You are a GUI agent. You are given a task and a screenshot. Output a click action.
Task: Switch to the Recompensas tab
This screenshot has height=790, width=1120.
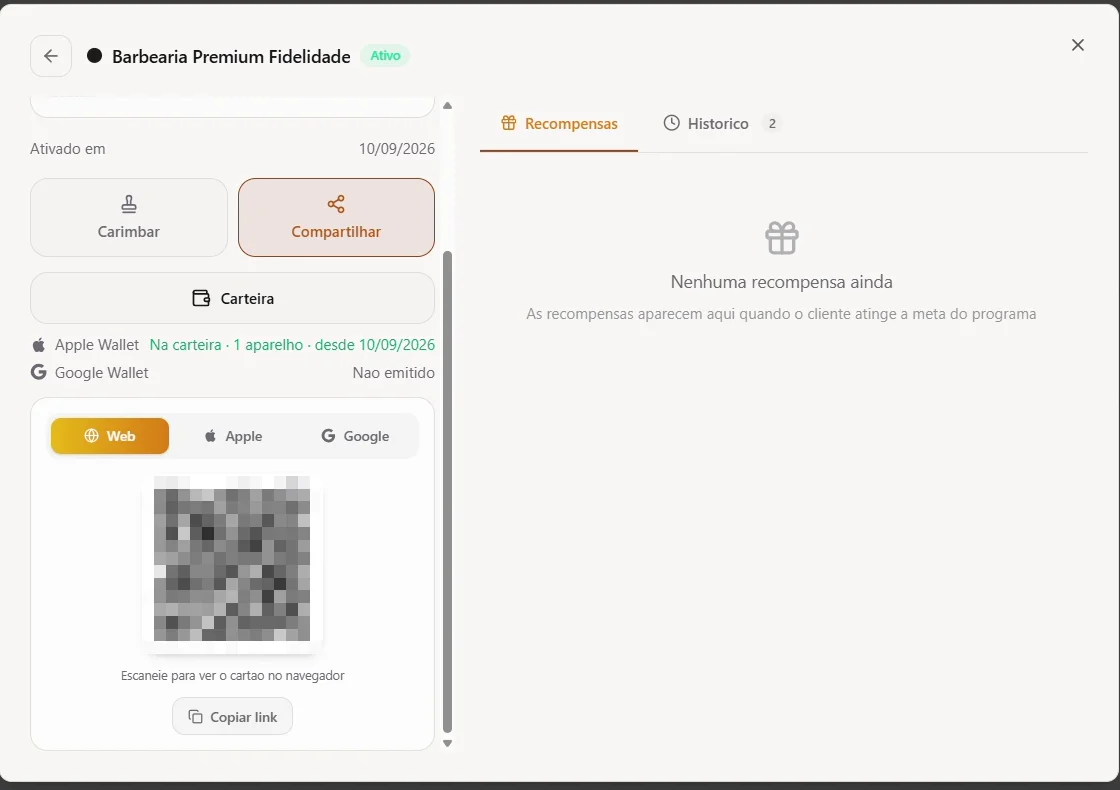click(559, 124)
